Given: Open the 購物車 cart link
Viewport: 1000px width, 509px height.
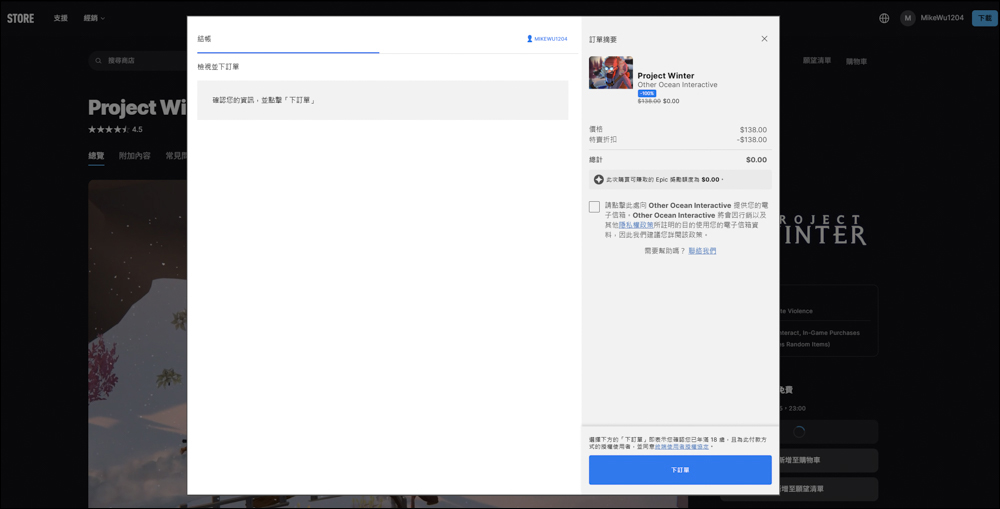Looking at the screenshot, I should pyautogui.click(x=857, y=62).
